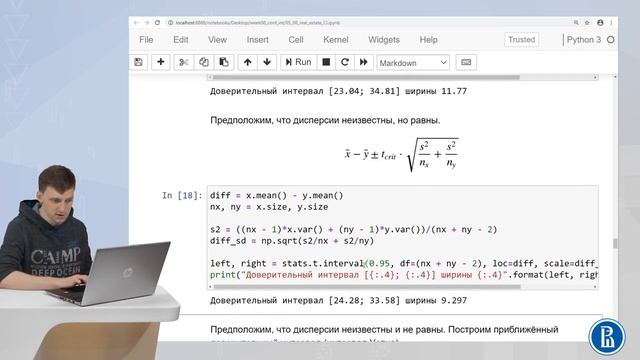The height and width of the screenshot is (360, 640).
Task: Click the Python 3 kernel indicator circle
Action: tap(611, 40)
